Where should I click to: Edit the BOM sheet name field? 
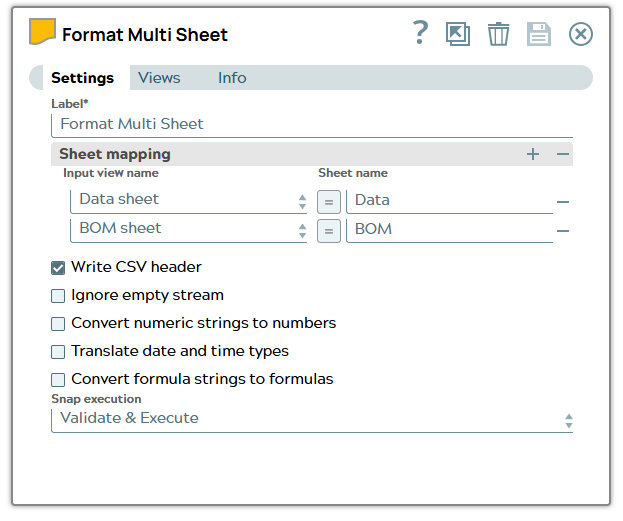point(449,230)
